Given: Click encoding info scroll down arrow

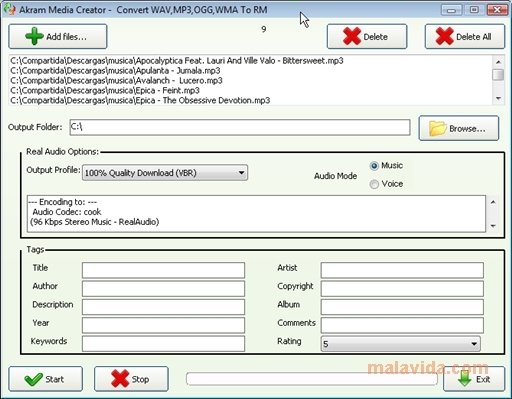Looking at the screenshot, I should [493, 226].
